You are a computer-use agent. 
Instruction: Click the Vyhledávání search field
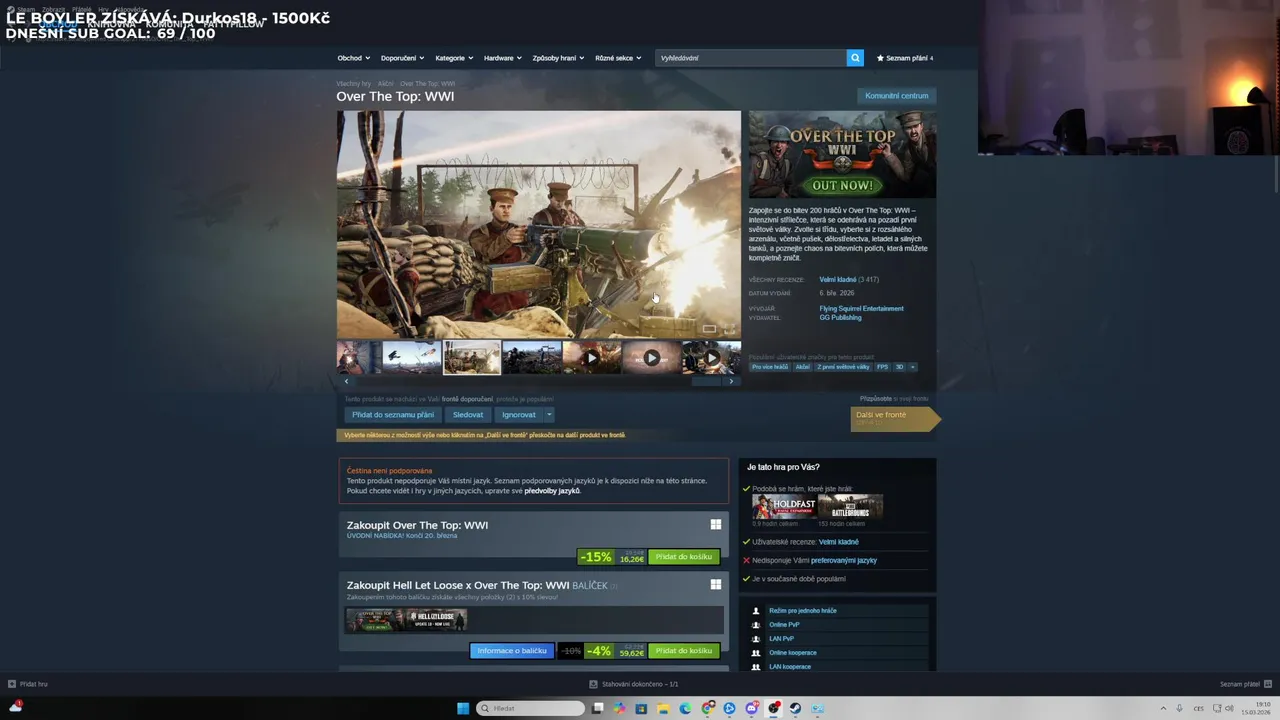tap(751, 58)
